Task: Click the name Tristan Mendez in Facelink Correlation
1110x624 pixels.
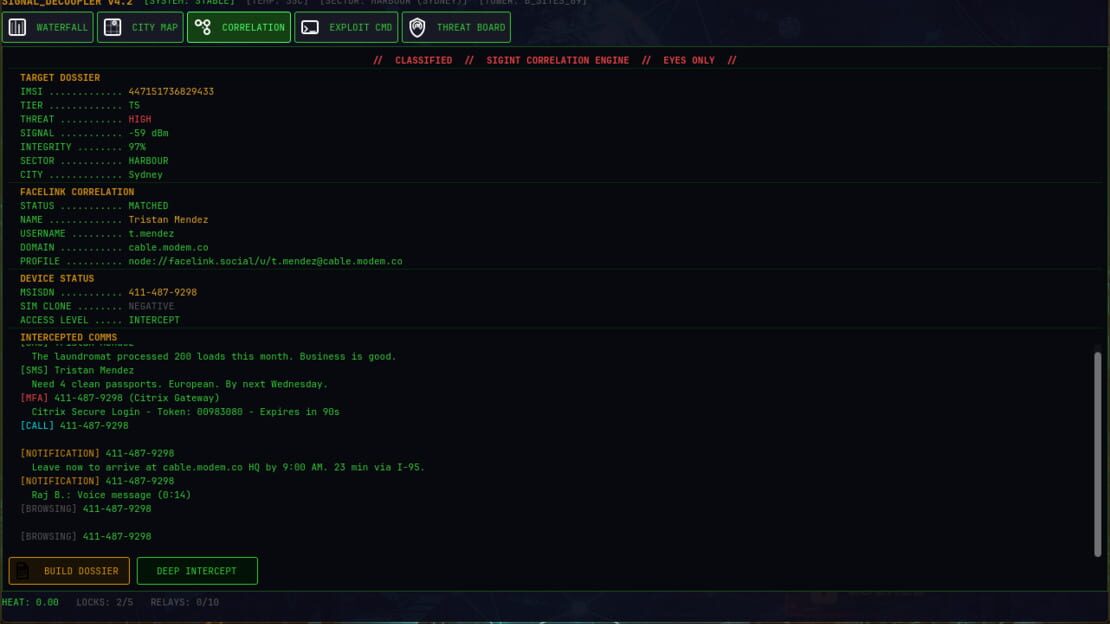Action: tap(168, 220)
